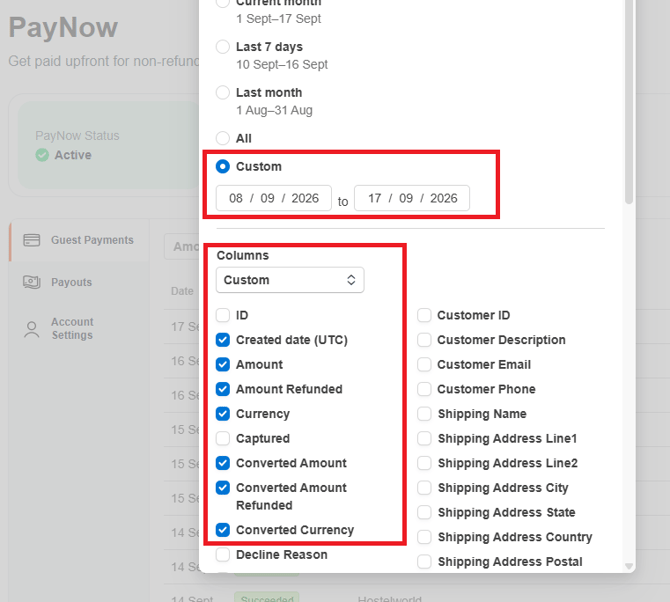Click the start date field 08/09/2026

(273, 198)
